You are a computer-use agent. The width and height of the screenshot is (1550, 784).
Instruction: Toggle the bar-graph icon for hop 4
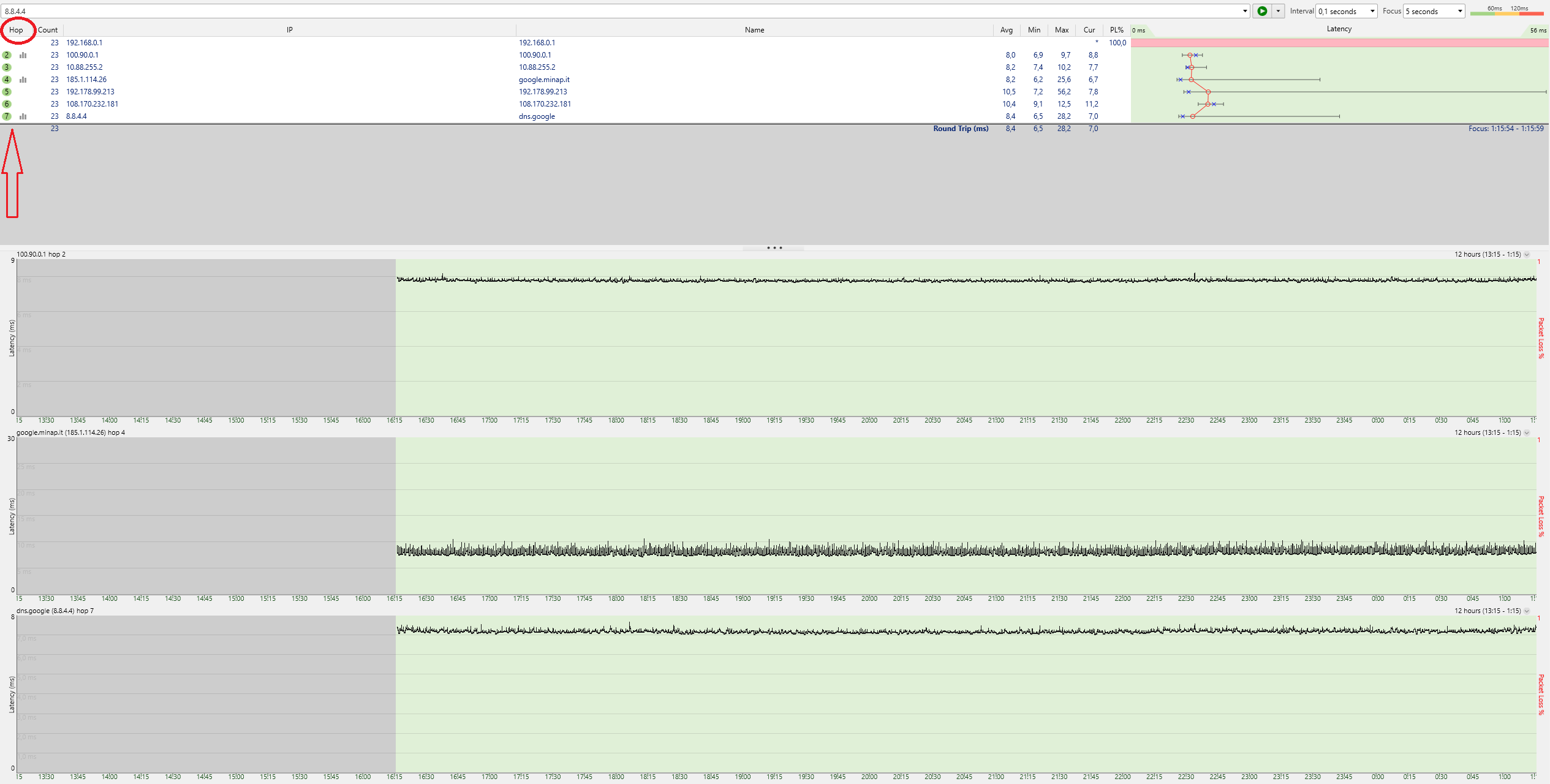pyautogui.click(x=23, y=80)
